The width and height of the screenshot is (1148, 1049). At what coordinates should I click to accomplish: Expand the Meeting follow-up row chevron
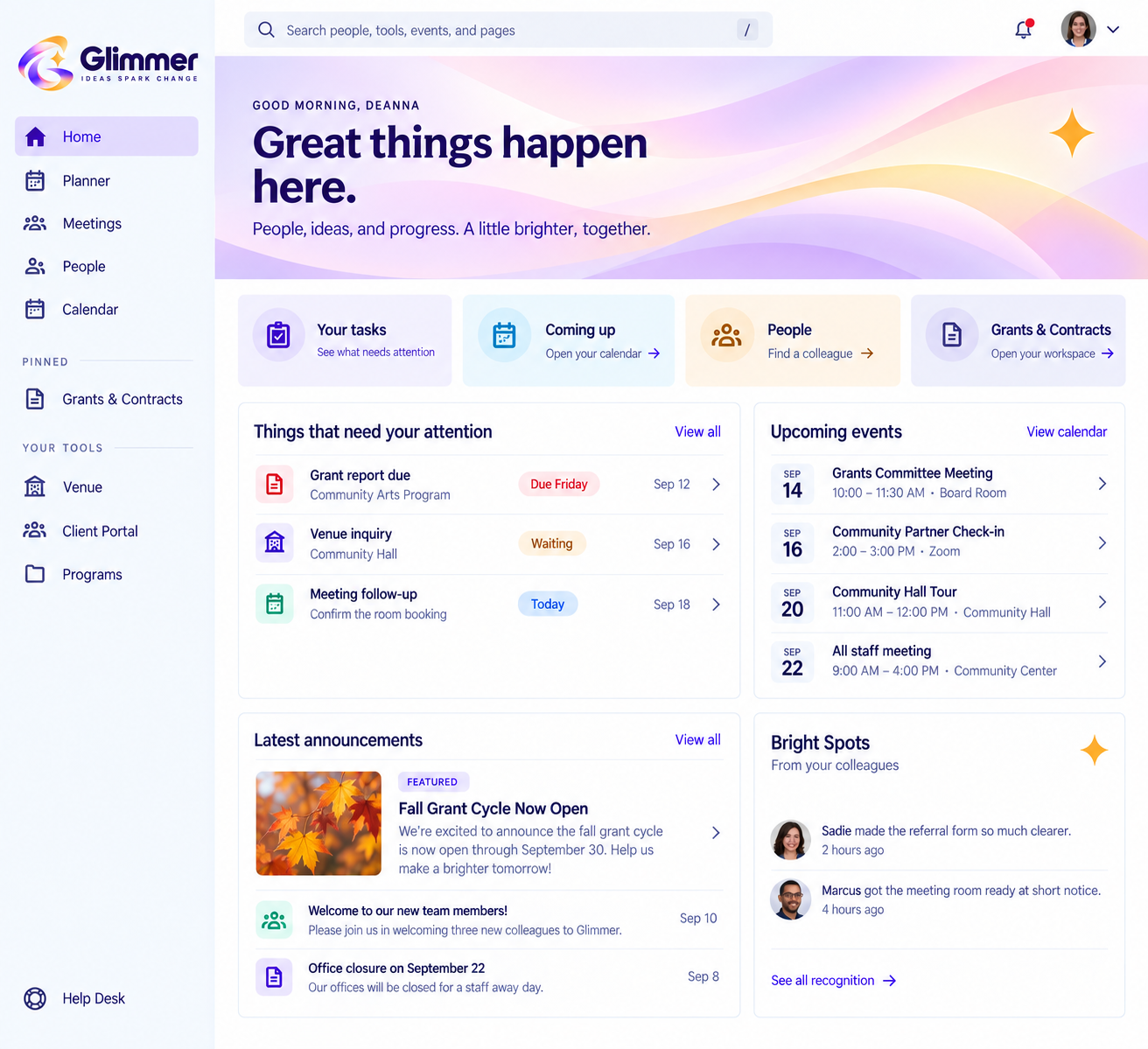(716, 605)
